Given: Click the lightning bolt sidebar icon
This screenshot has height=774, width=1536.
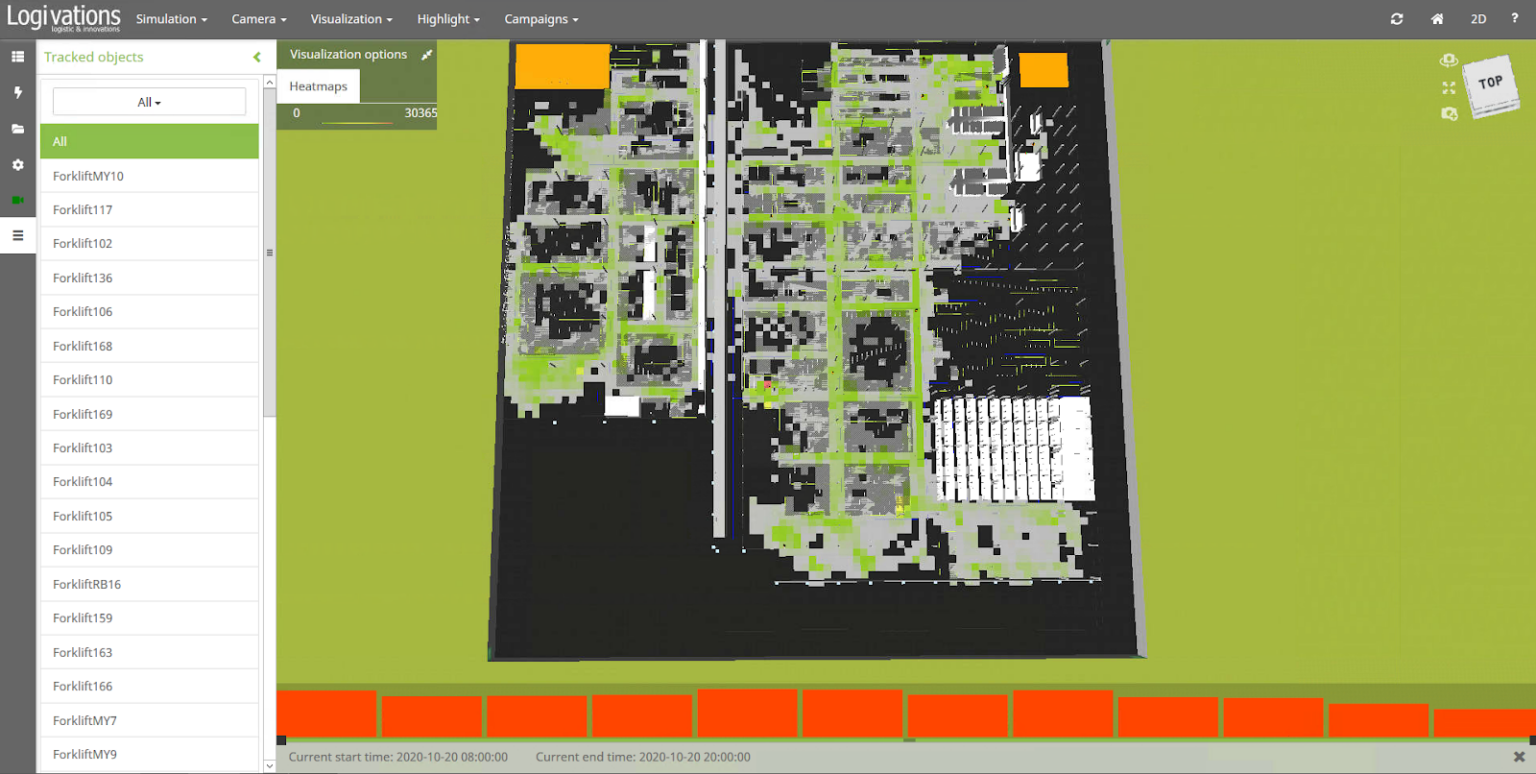Looking at the screenshot, I should pyautogui.click(x=17, y=93).
